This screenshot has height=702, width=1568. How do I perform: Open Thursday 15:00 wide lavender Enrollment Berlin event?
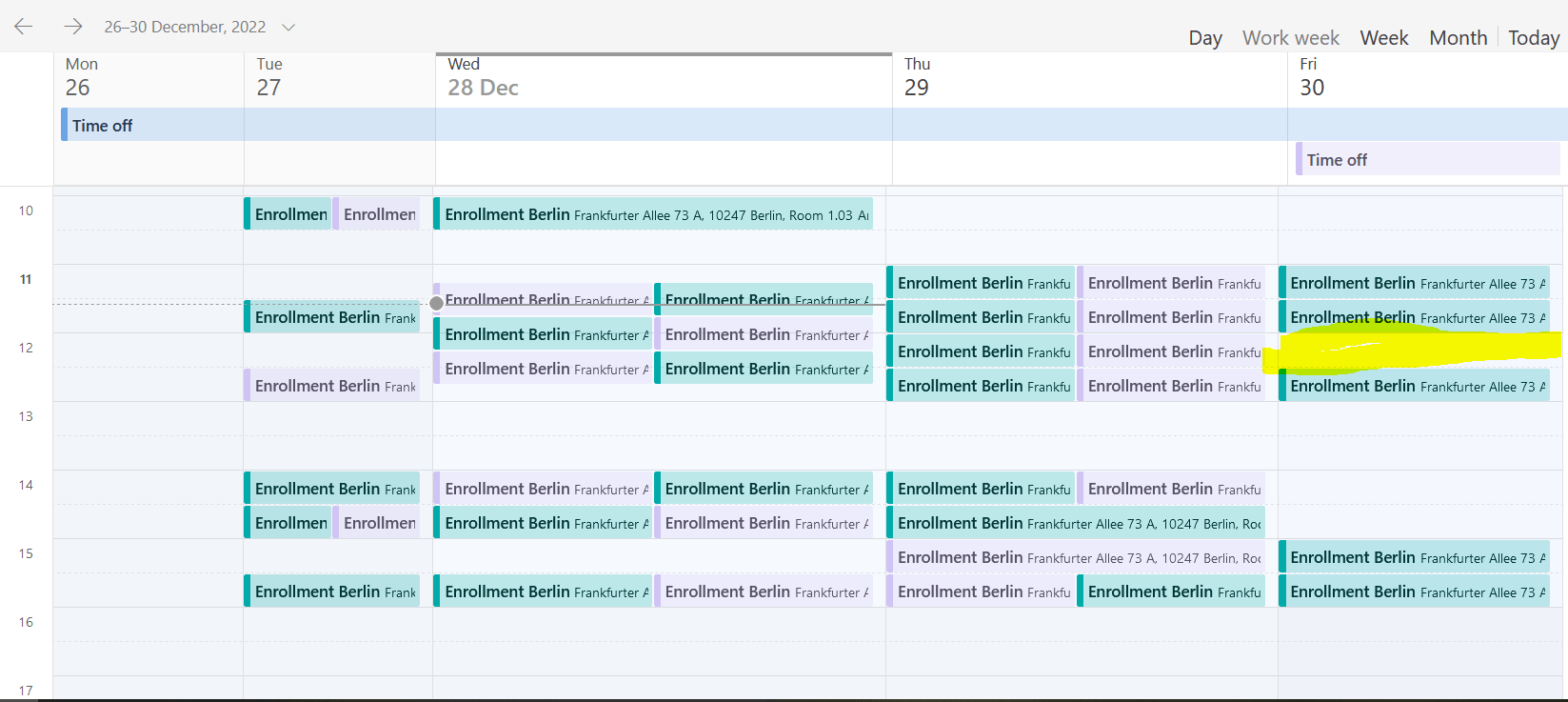[1076, 557]
